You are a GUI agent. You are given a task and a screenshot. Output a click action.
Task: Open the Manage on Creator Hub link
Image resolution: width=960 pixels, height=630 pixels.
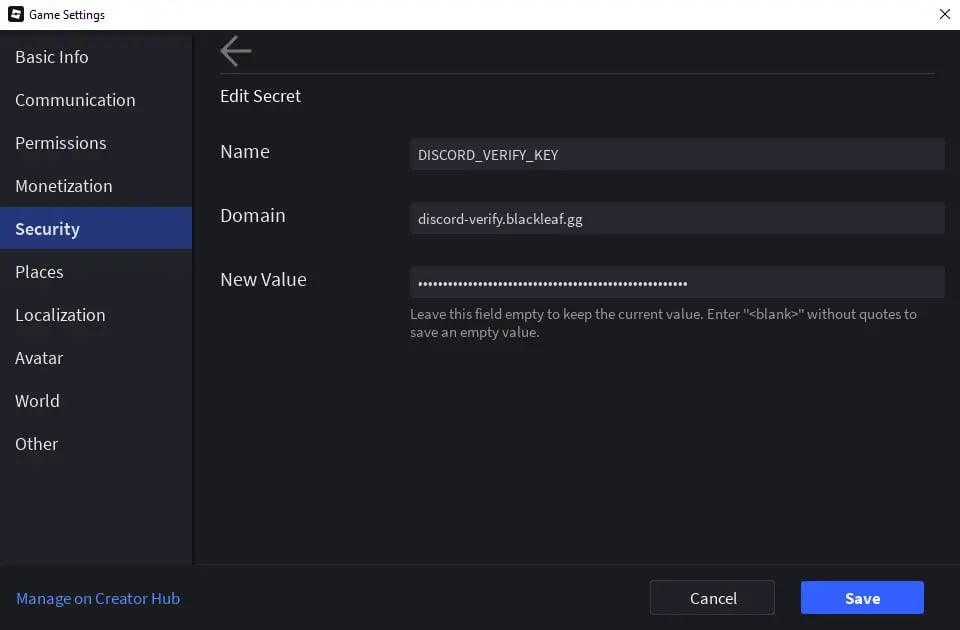98,599
